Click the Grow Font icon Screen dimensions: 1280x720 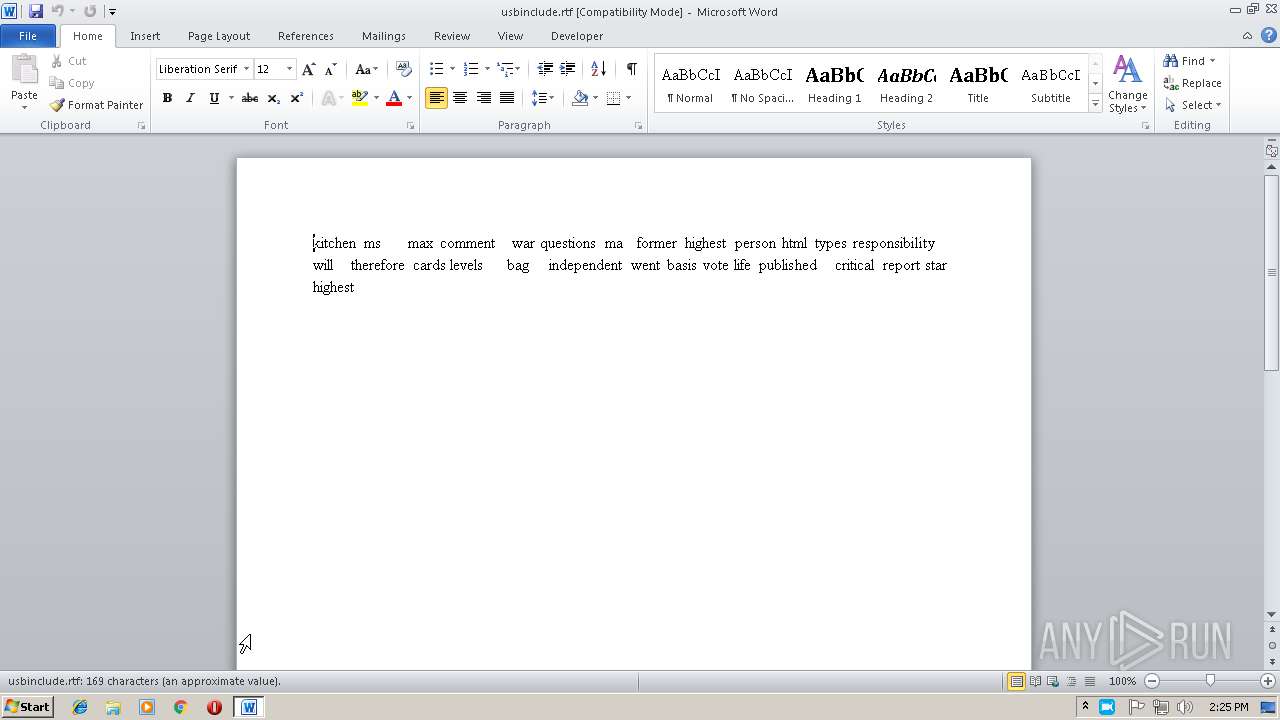tap(309, 69)
